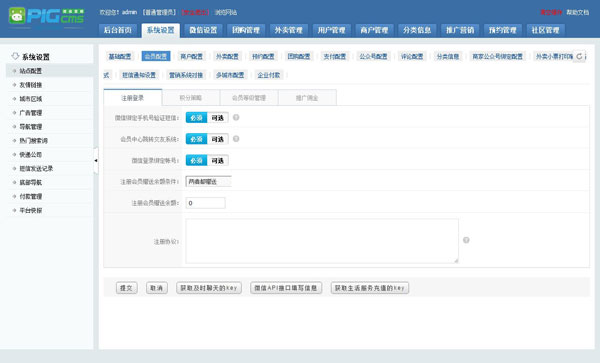Viewport: 600px width, 363px height.
Task: Click the refresh icon at sub-menu end
Action: [579, 56]
